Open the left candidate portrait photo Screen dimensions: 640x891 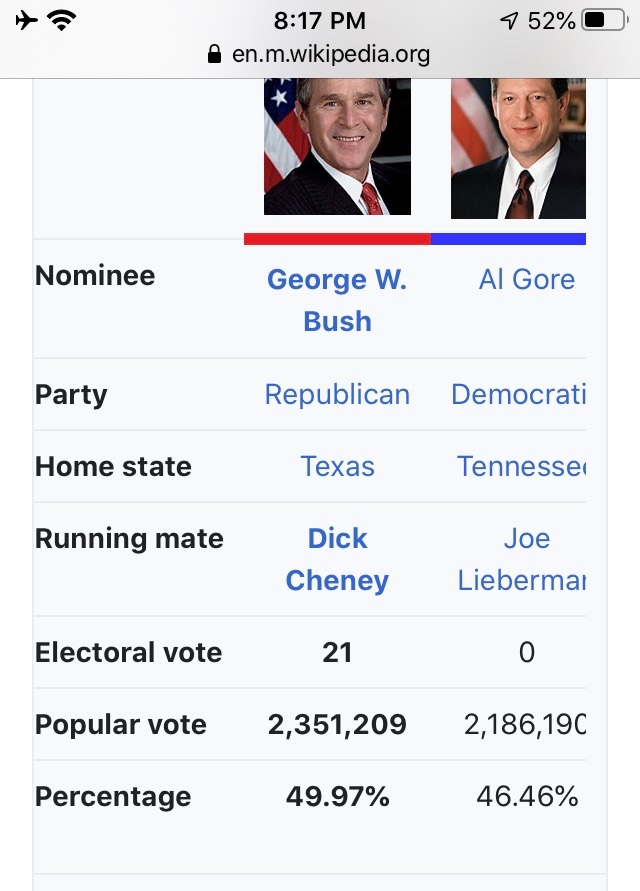pyautogui.click(x=337, y=146)
